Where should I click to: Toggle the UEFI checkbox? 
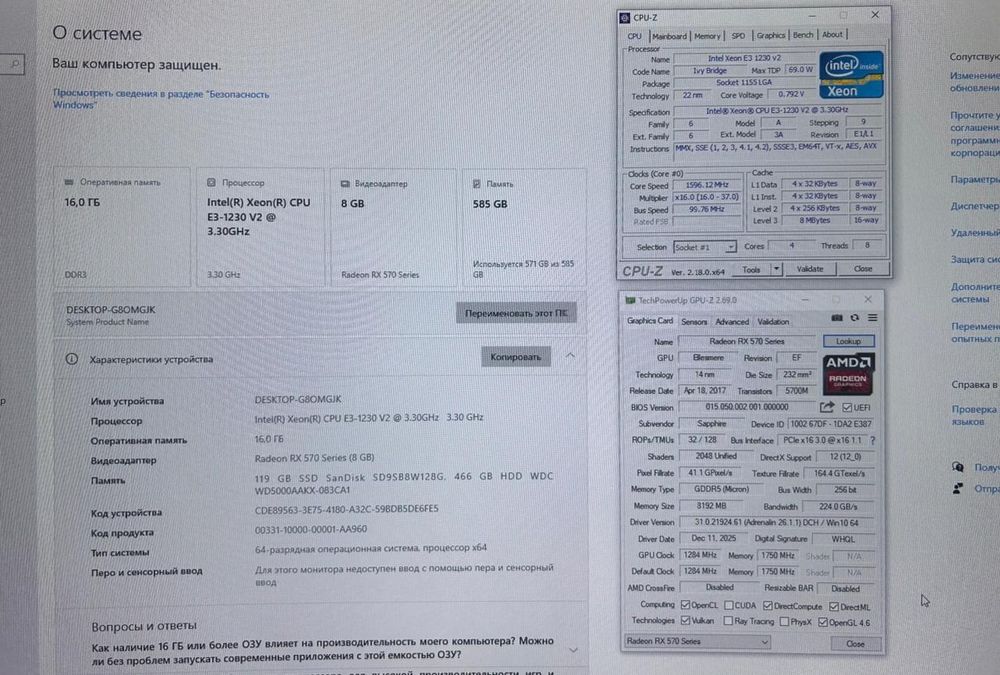pos(847,408)
